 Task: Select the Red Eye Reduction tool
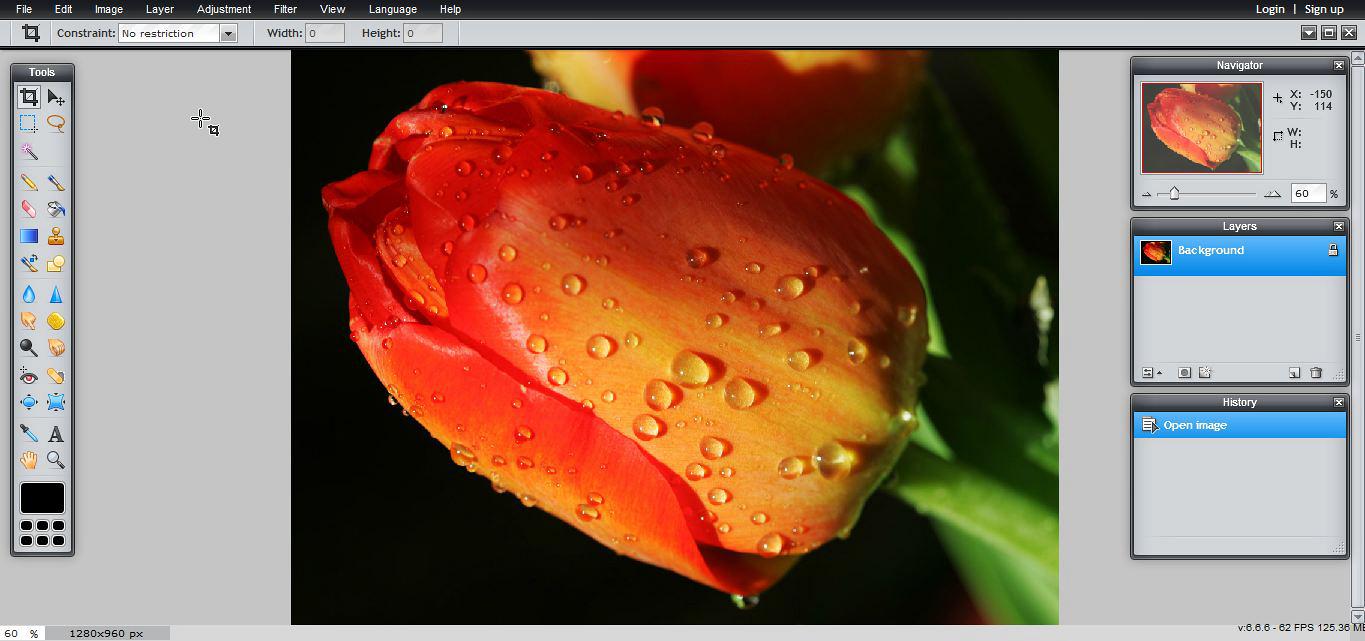(29, 376)
